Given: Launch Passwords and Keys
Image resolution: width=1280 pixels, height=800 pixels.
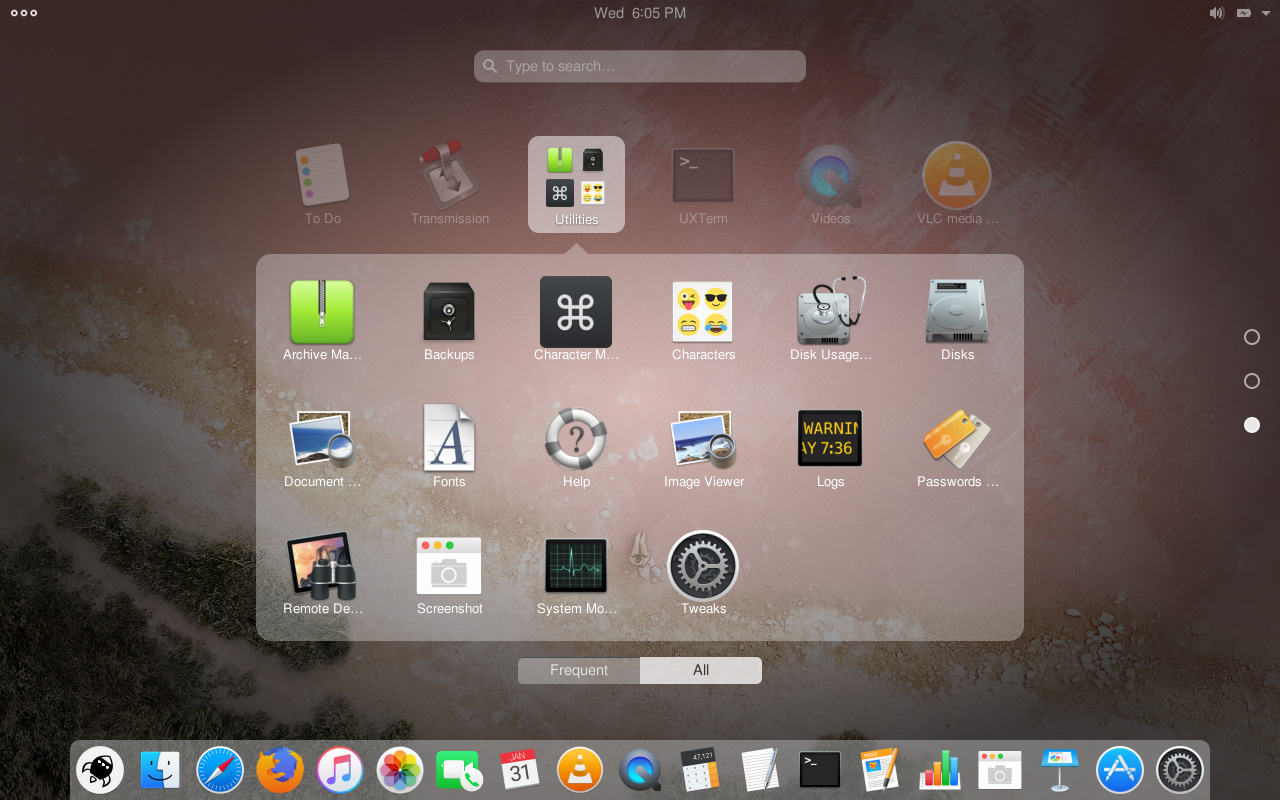Looking at the screenshot, I should pyautogui.click(x=957, y=447).
